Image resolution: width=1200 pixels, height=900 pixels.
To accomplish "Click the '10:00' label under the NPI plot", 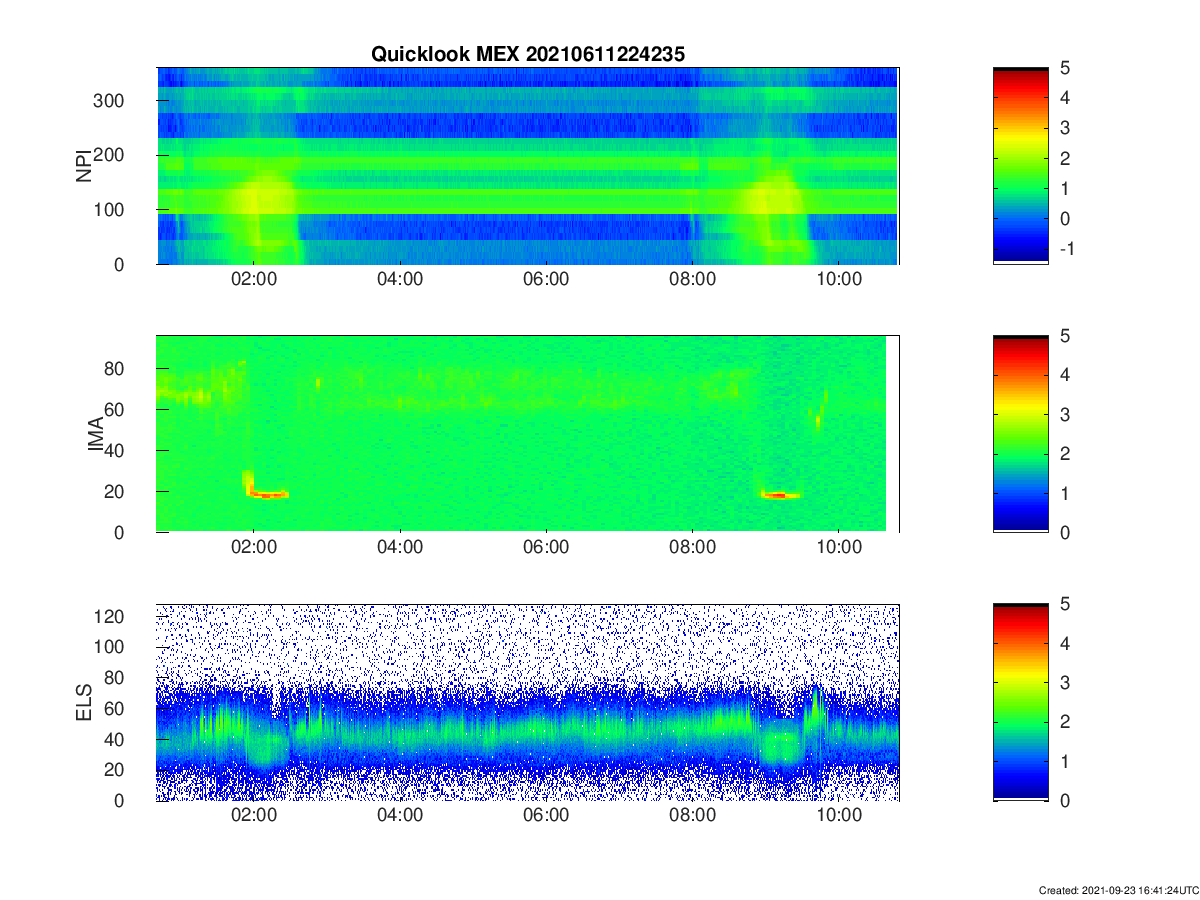I will click(838, 280).
